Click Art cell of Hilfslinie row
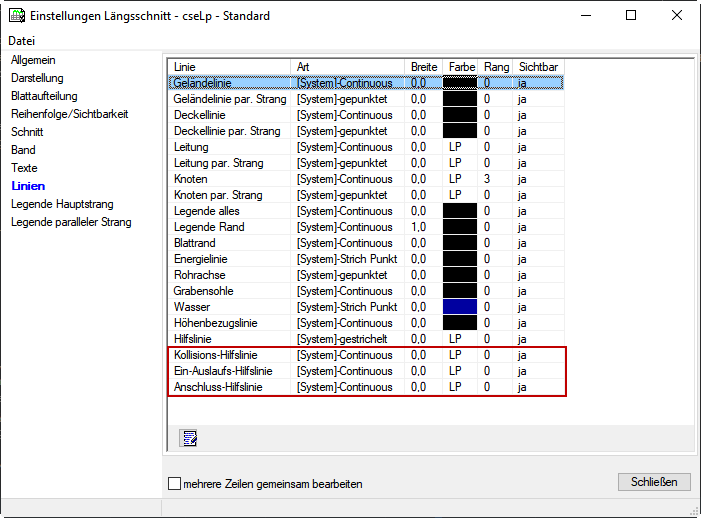The height and width of the screenshot is (518, 701). 347,339
